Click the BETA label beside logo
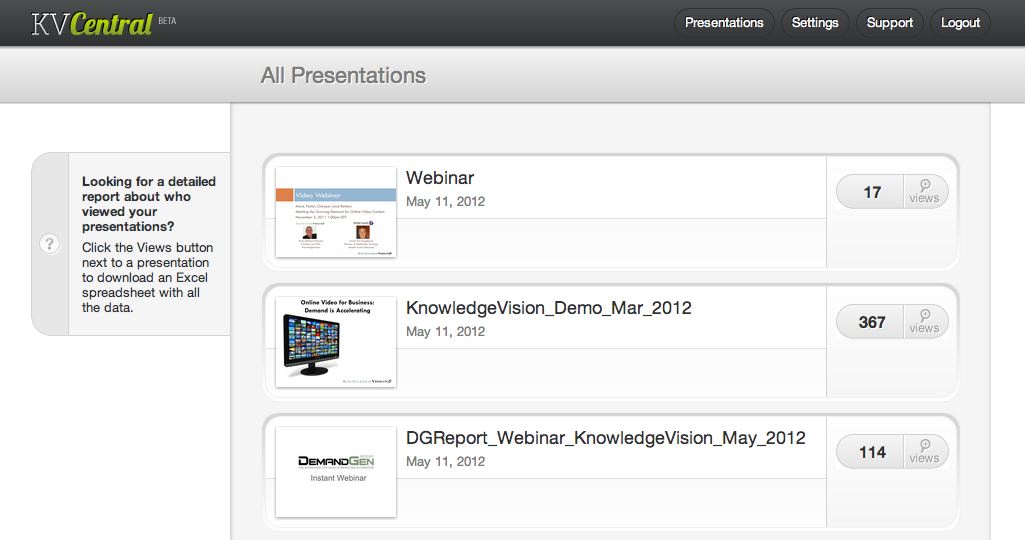Screen dimensions: 1025x540 (x=167, y=20)
